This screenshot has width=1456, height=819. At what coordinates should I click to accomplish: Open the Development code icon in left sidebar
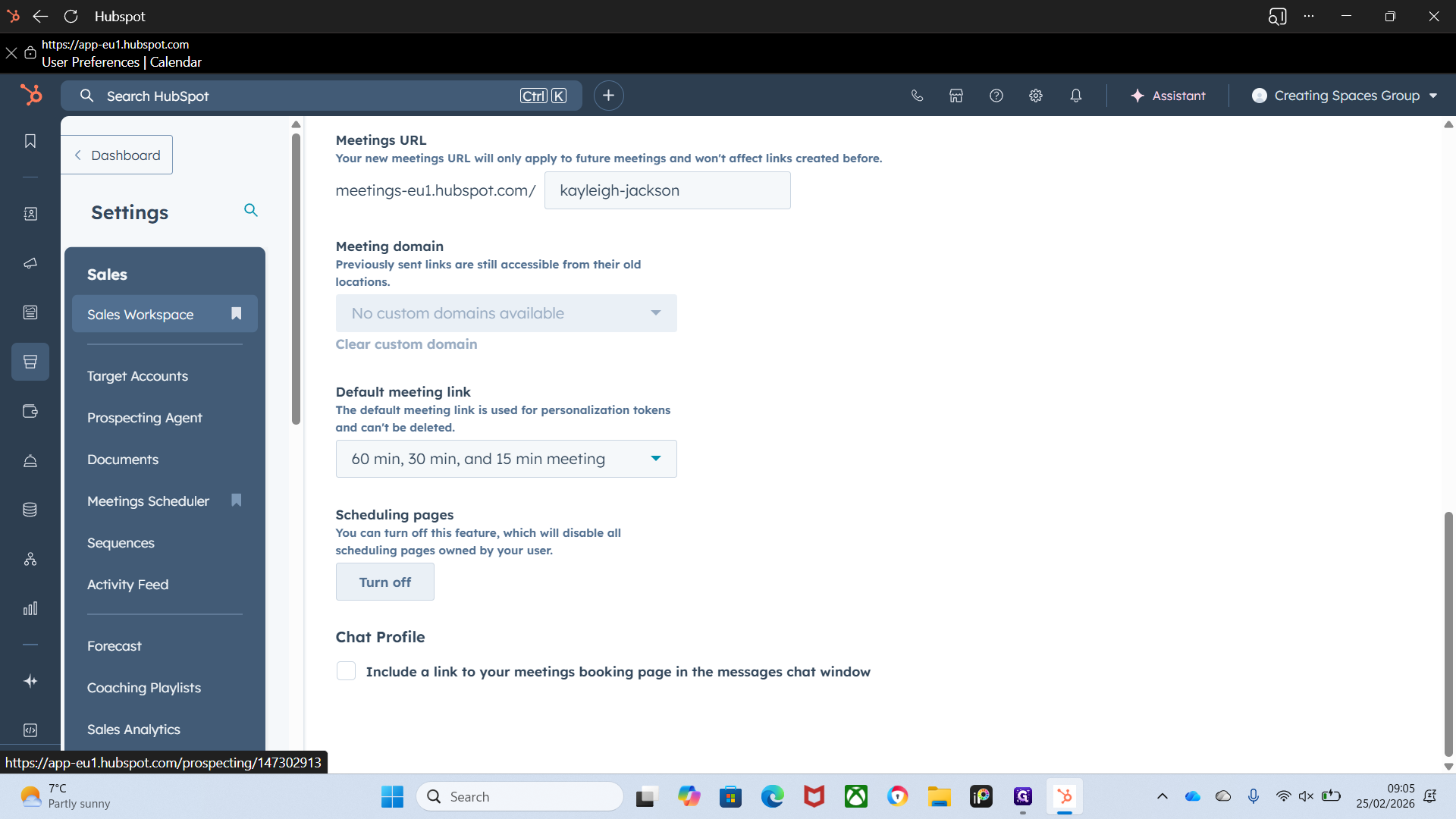[x=30, y=730]
